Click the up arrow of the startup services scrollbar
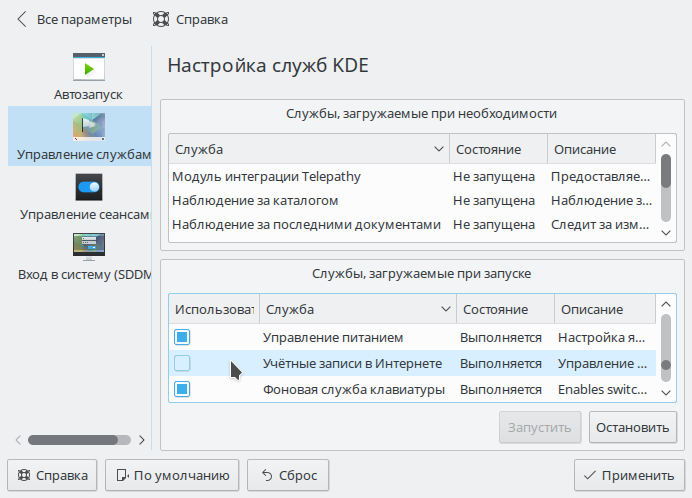Screen dimensions: 692x498 pyautogui.click(x=666, y=304)
